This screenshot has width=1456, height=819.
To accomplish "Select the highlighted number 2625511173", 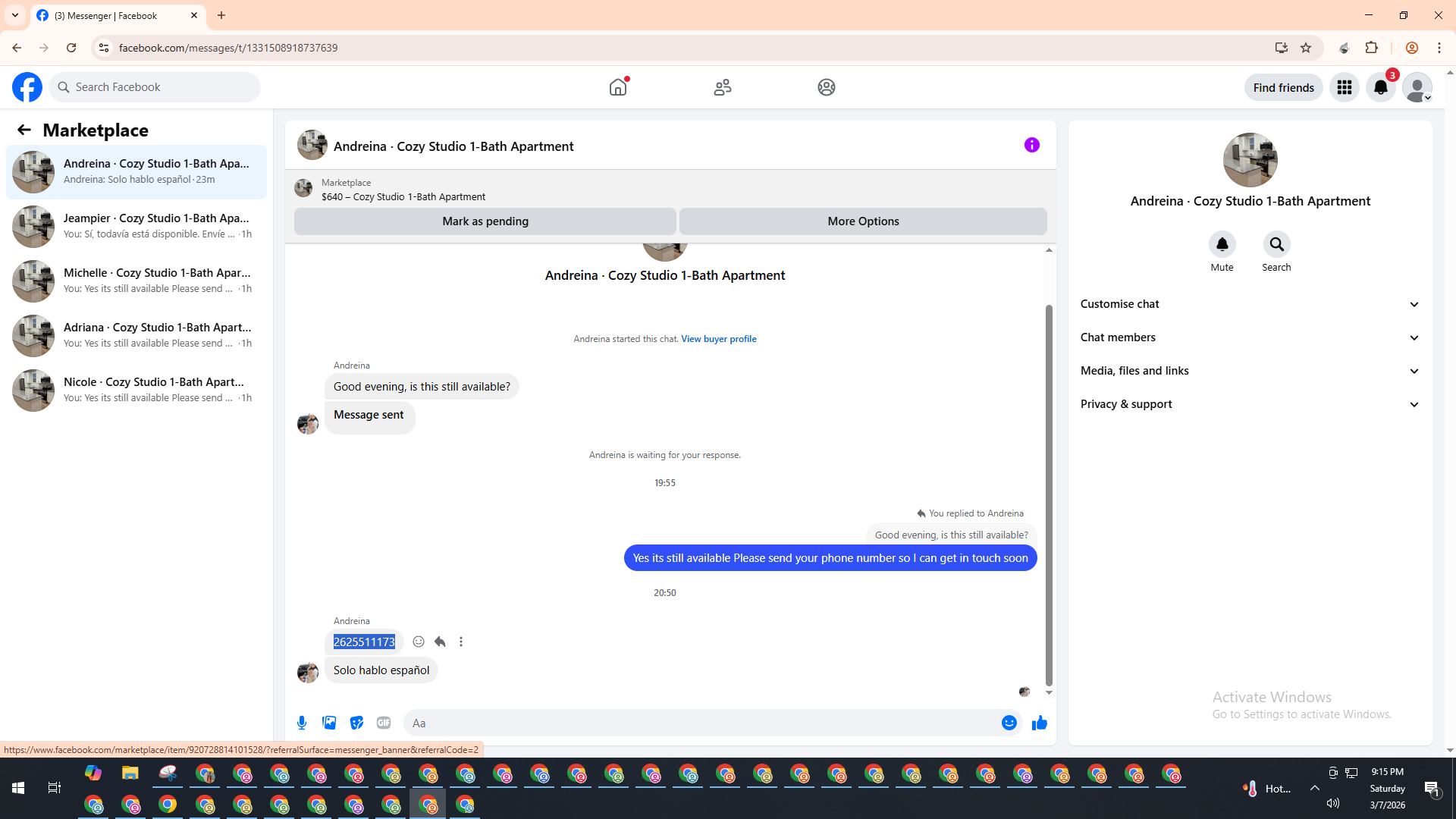I will [x=364, y=642].
